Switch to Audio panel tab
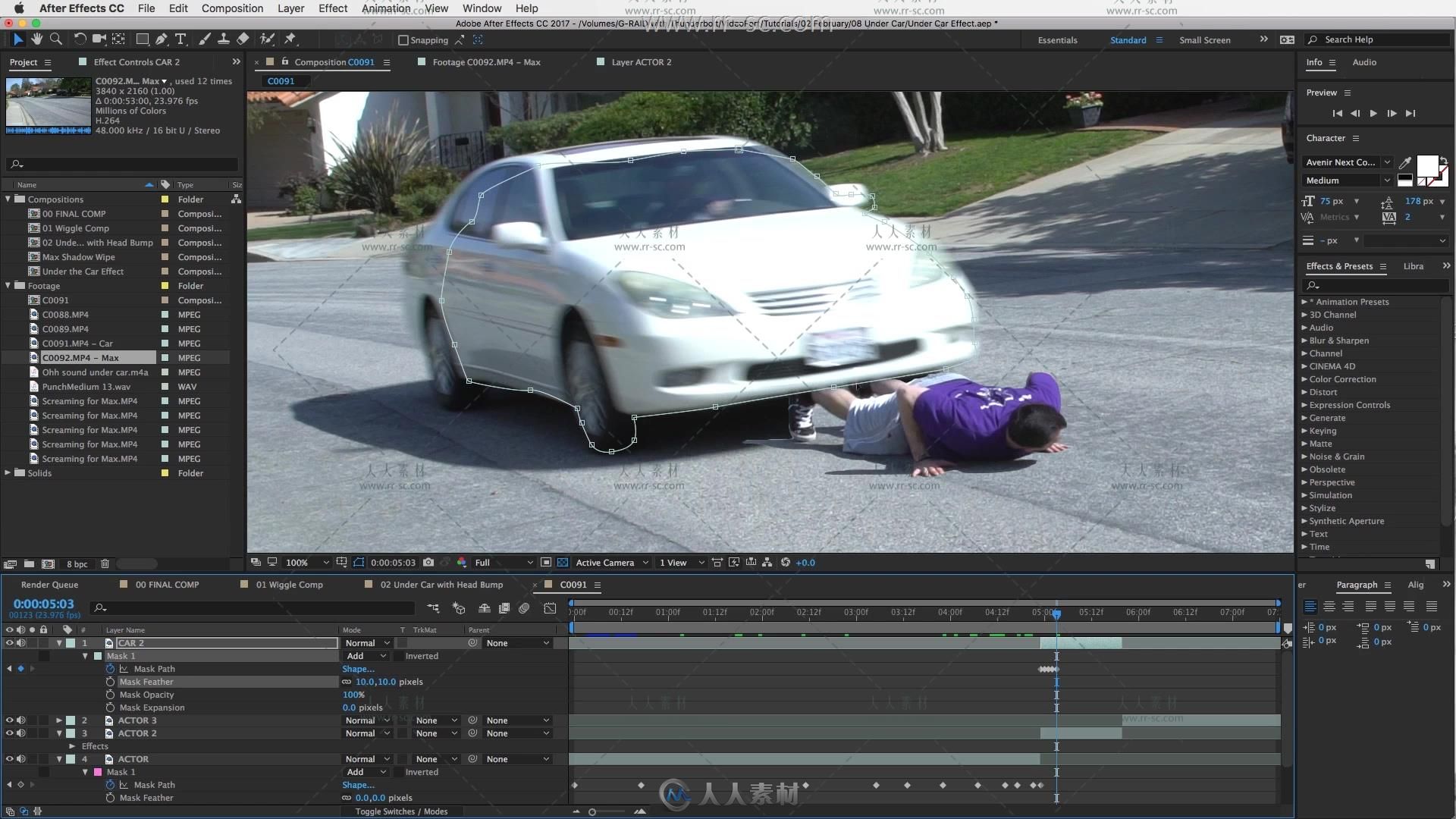Screen dimensions: 1456x819 tap(1364, 62)
